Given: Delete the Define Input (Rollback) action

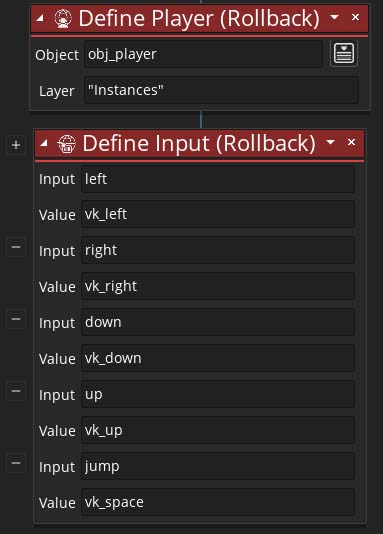Looking at the screenshot, I should tap(351, 142).
